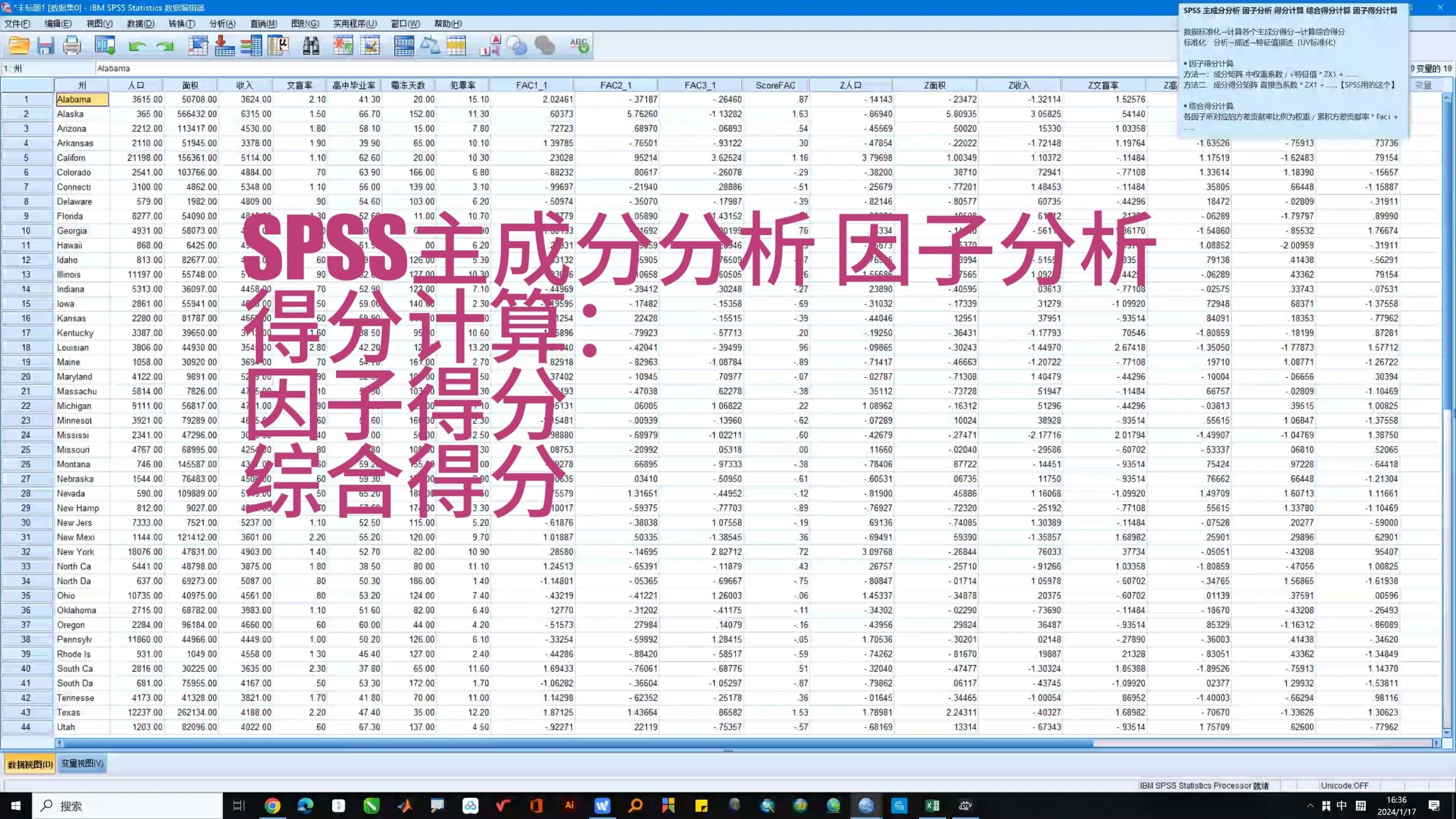The image size is (1456, 819).
Task: Open Microsoft Word from the taskbar
Action: coord(602,805)
